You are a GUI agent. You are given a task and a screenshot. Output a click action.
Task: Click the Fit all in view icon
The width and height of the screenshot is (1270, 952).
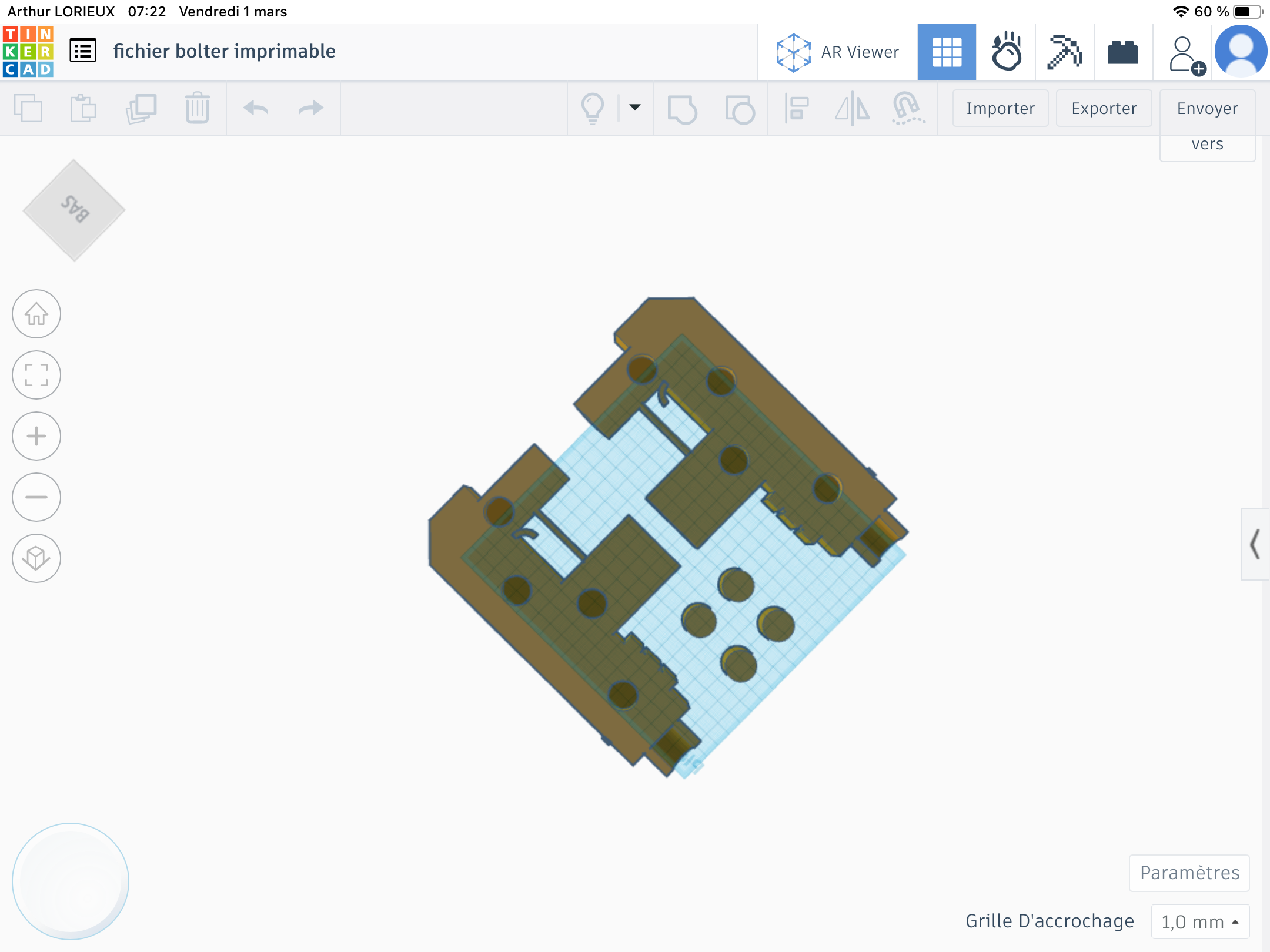tap(36, 375)
